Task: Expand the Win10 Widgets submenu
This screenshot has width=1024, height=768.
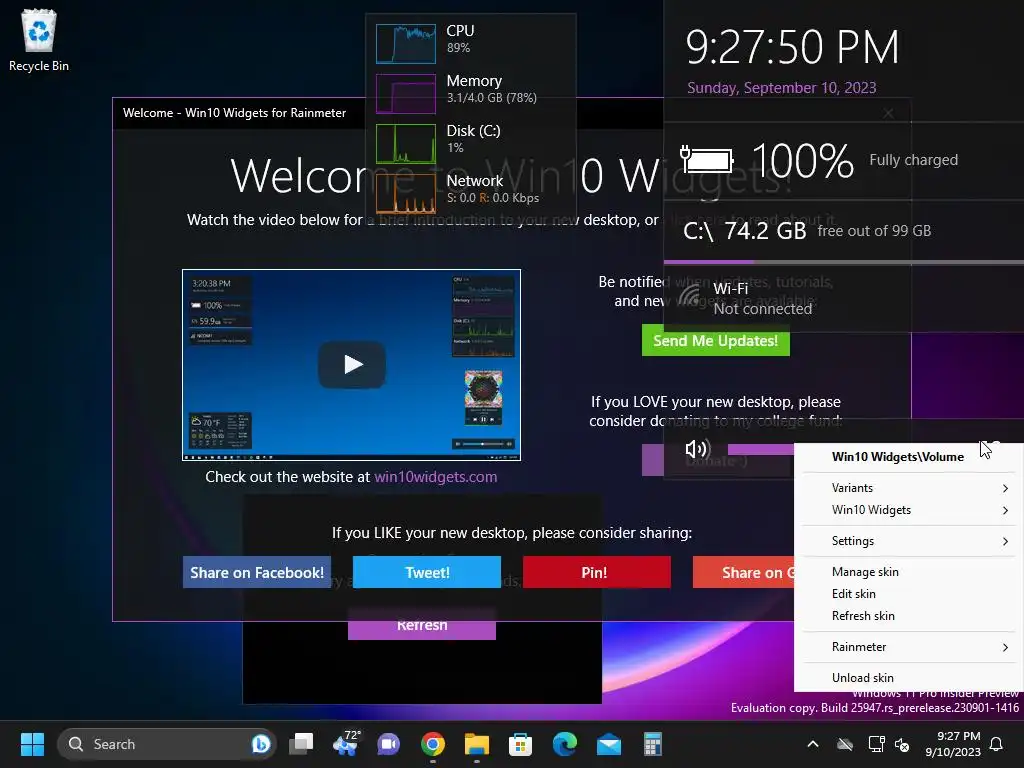Action: point(909,510)
